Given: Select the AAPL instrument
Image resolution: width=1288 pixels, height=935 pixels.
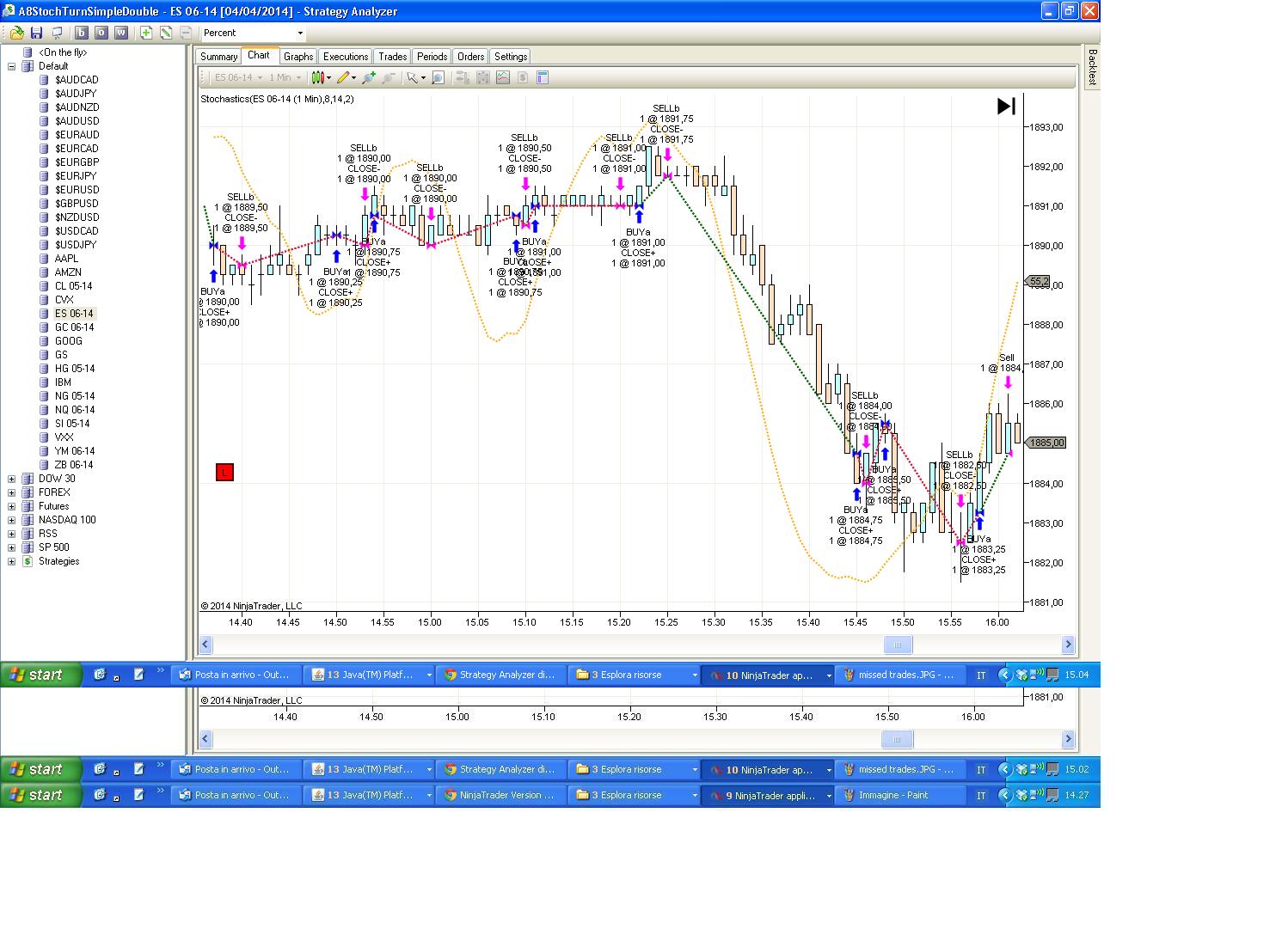Looking at the screenshot, I should coord(66,259).
